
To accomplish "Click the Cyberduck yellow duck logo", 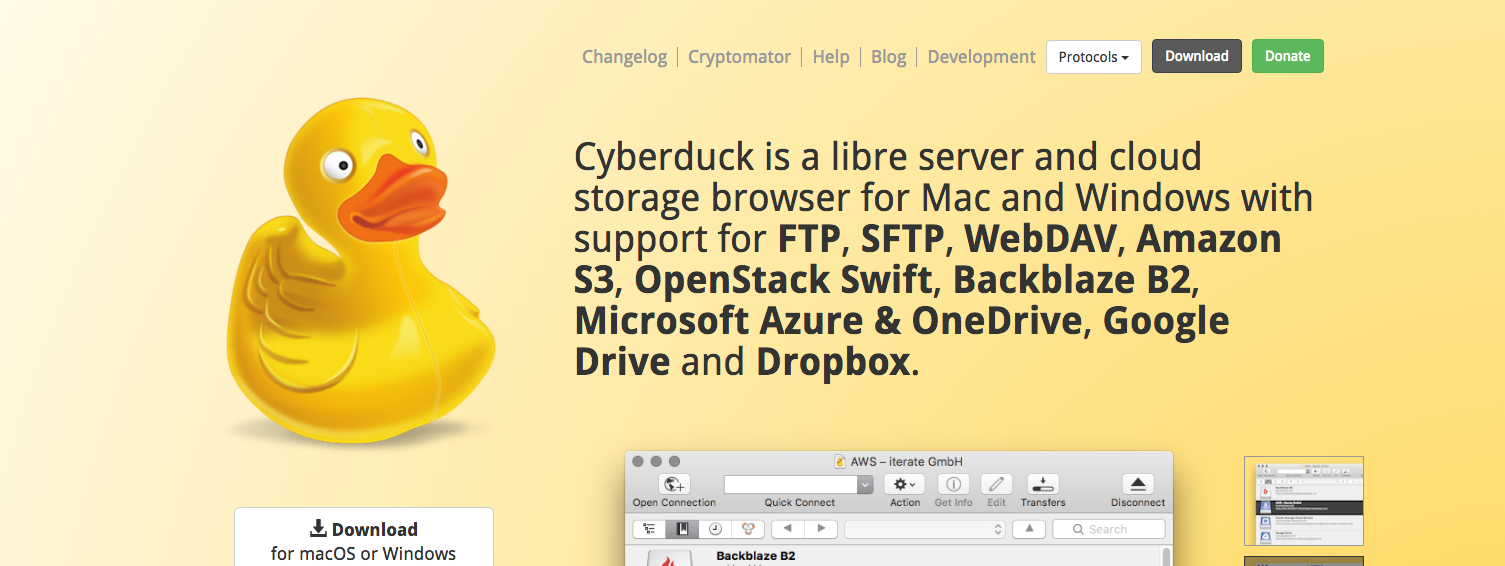I will (360, 270).
